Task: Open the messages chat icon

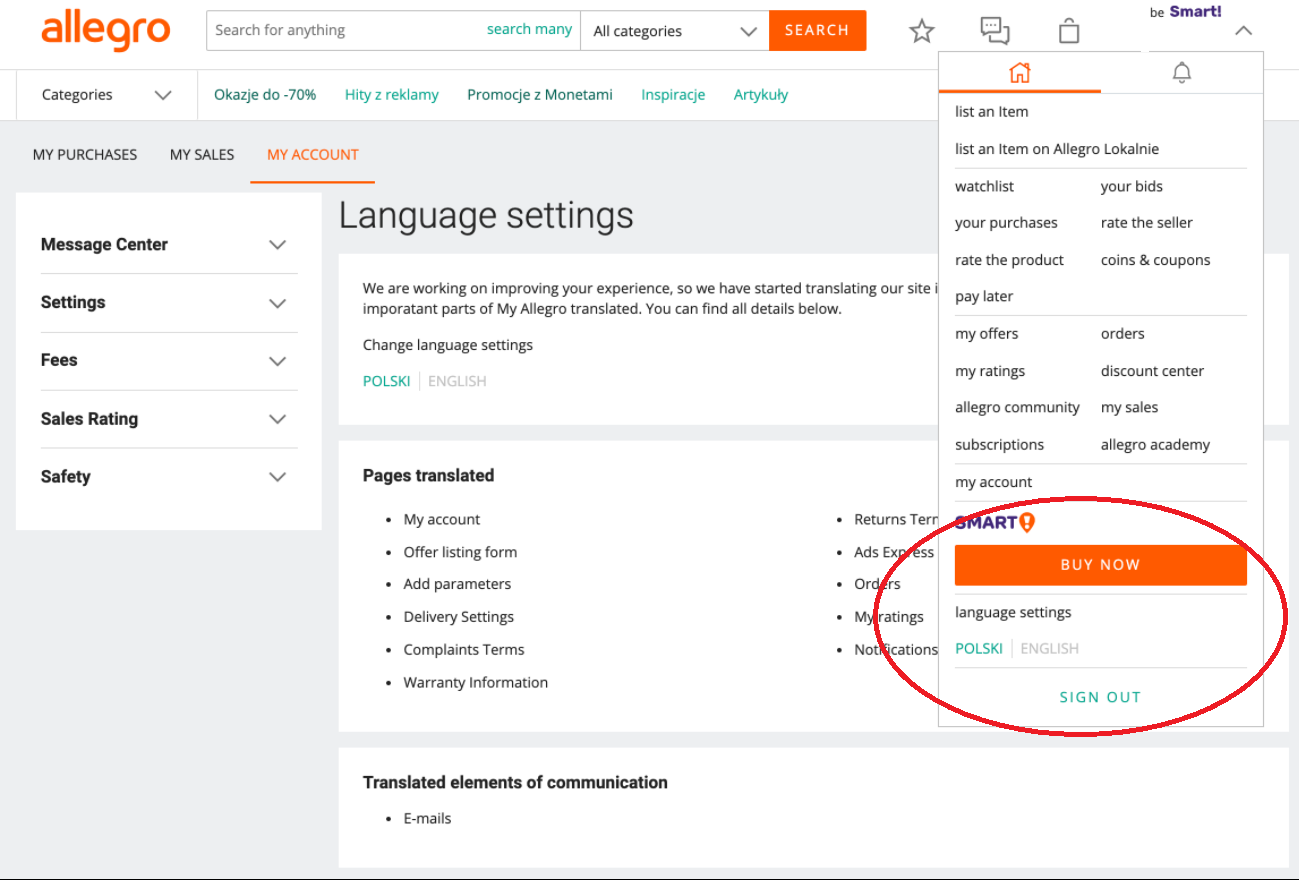Action: (x=994, y=31)
